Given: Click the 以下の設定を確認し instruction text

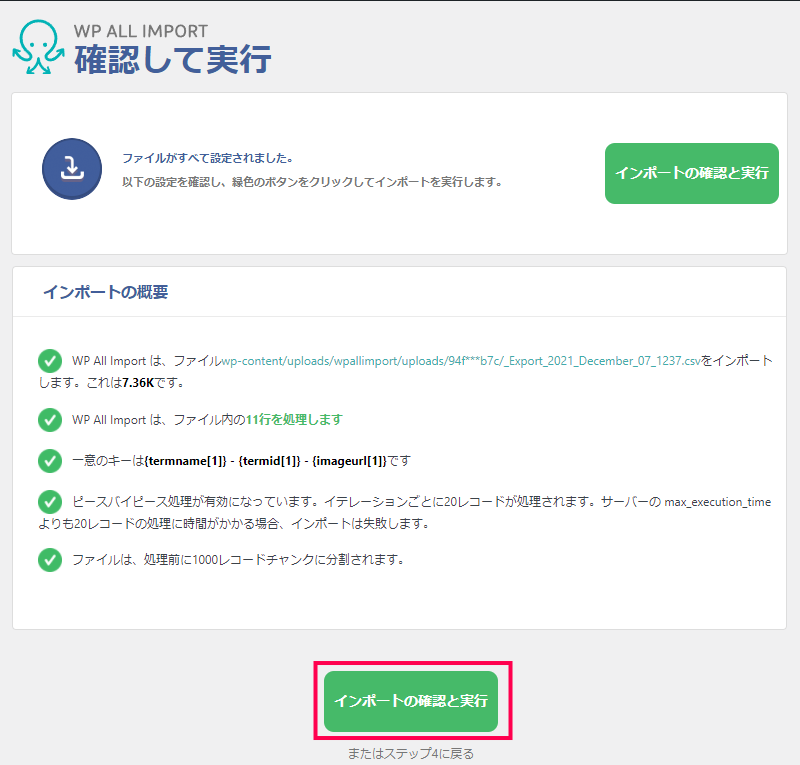Looking at the screenshot, I should (312, 182).
